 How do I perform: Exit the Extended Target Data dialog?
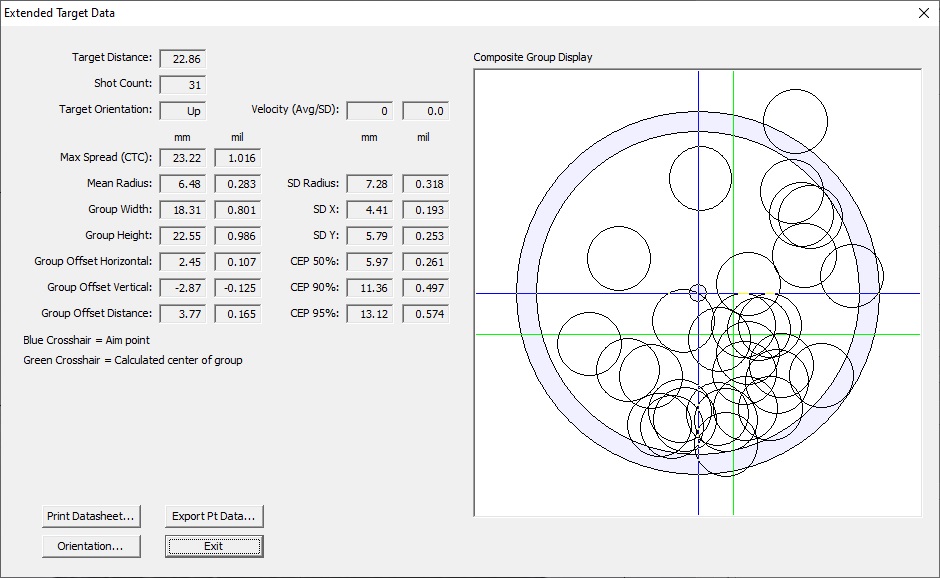(214, 546)
